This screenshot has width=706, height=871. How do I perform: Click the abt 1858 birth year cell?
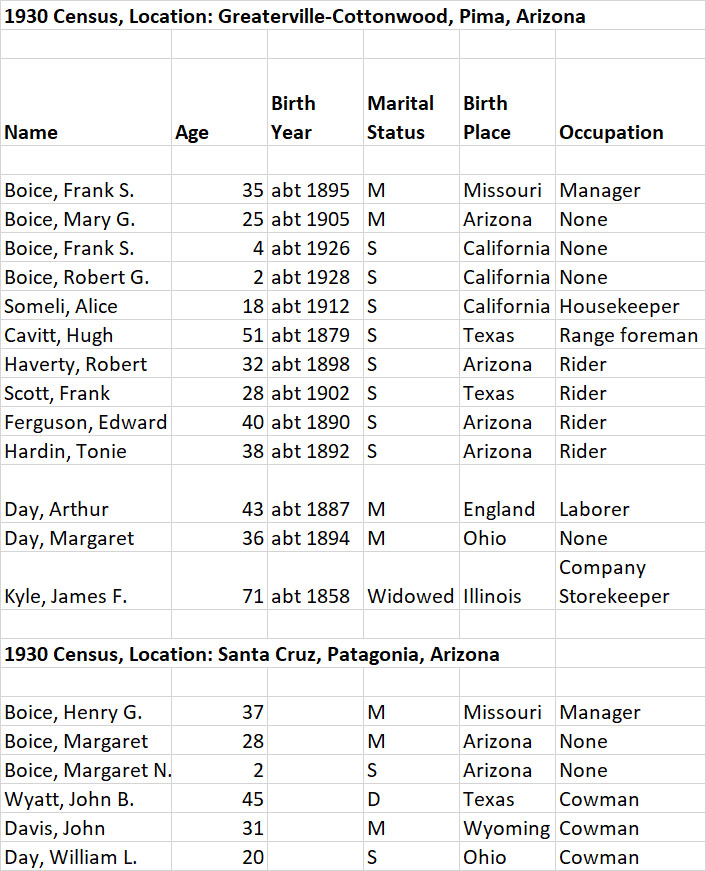(310, 596)
